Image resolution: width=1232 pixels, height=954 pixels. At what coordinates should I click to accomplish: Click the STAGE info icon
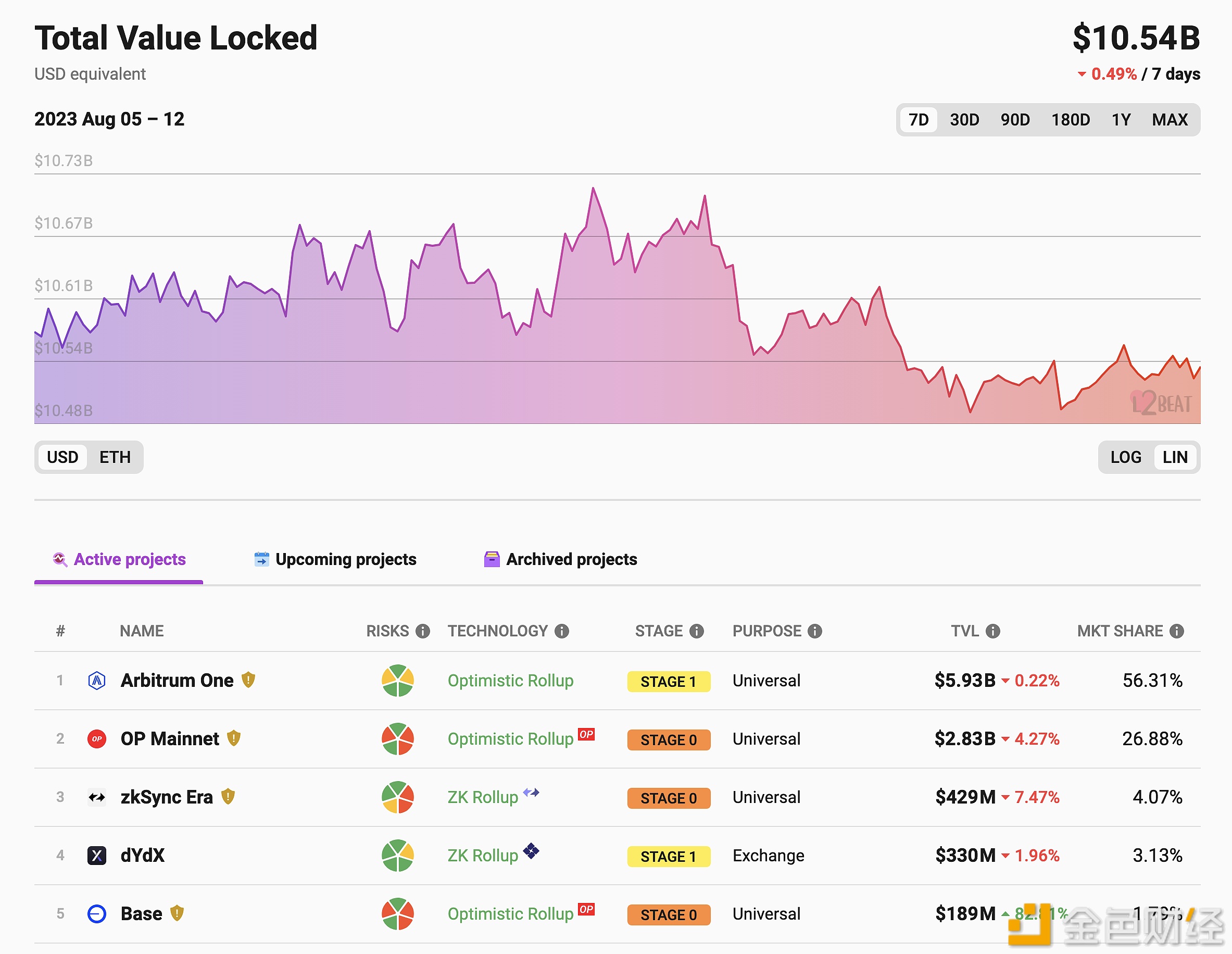pyautogui.click(x=697, y=631)
